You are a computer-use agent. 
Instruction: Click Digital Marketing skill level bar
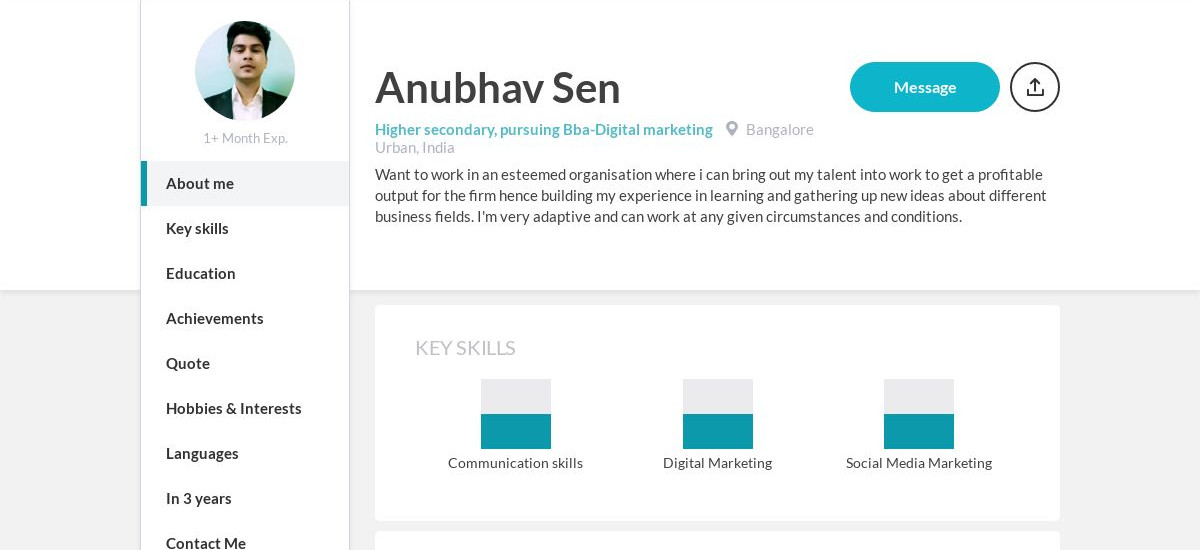(718, 414)
